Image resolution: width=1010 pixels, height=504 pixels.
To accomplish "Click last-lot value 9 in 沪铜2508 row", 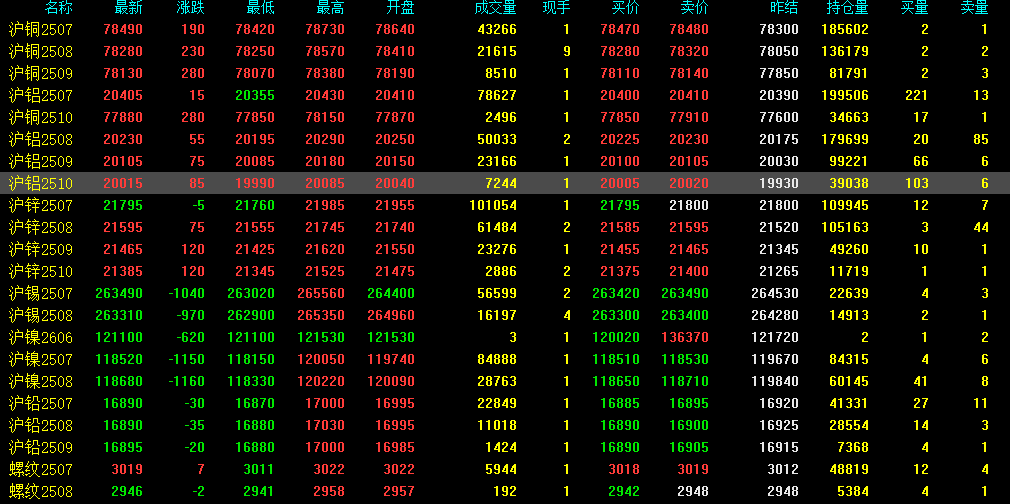I will pos(566,52).
